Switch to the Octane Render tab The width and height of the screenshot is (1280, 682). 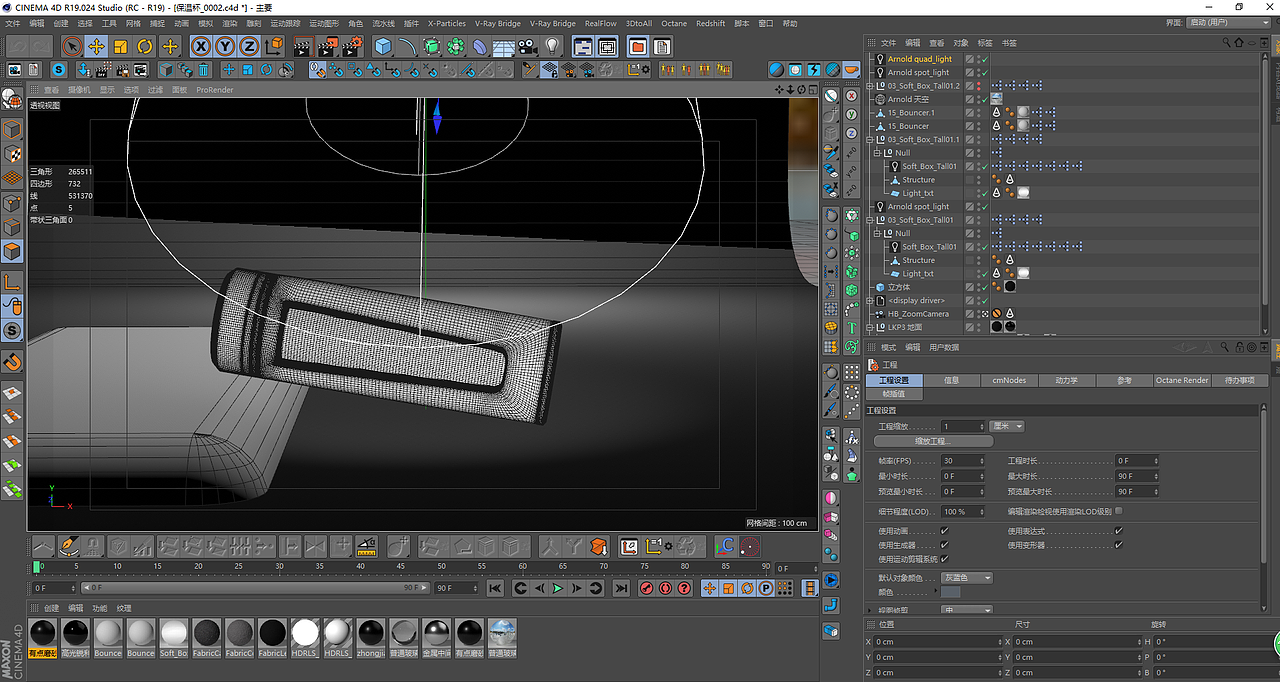1181,381
